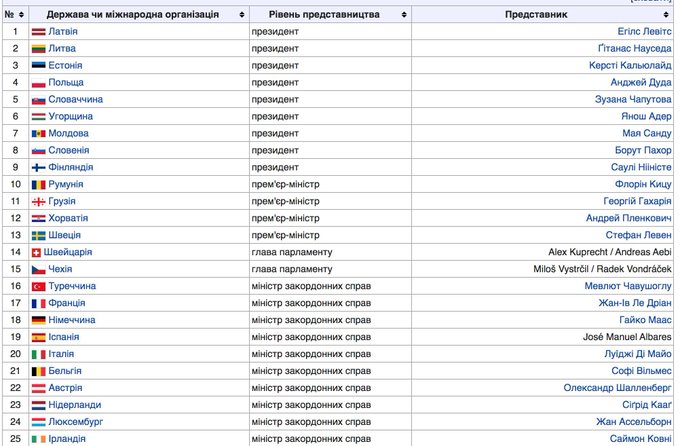Click the France flag icon
This screenshot has width=680, height=446.
pyautogui.click(x=39, y=304)
